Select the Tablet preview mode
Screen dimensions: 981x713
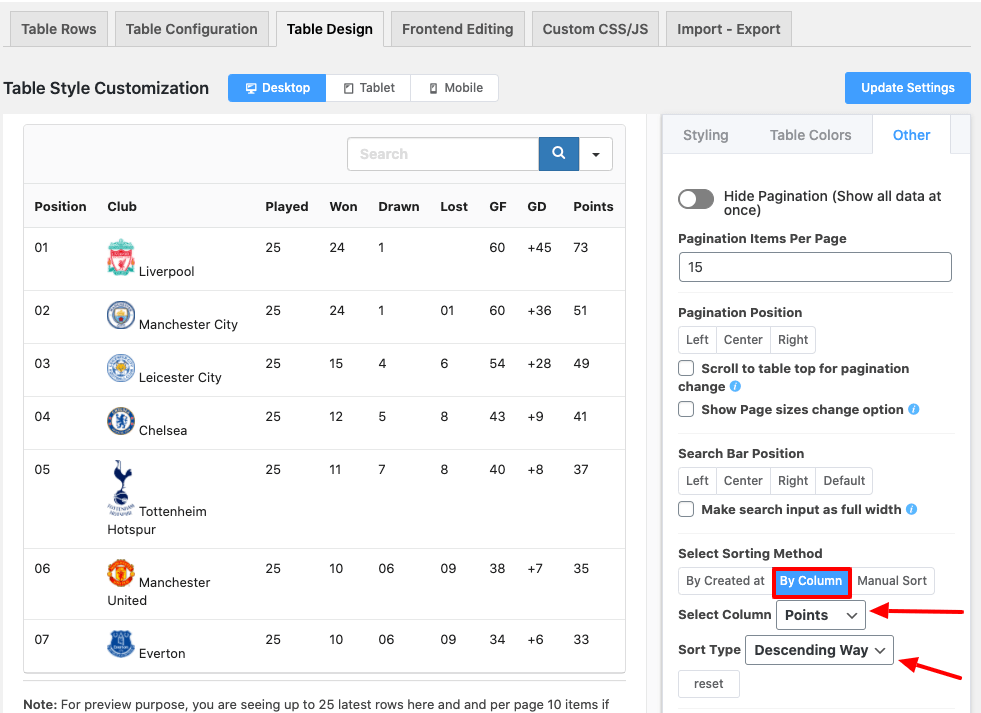[369, 88]
